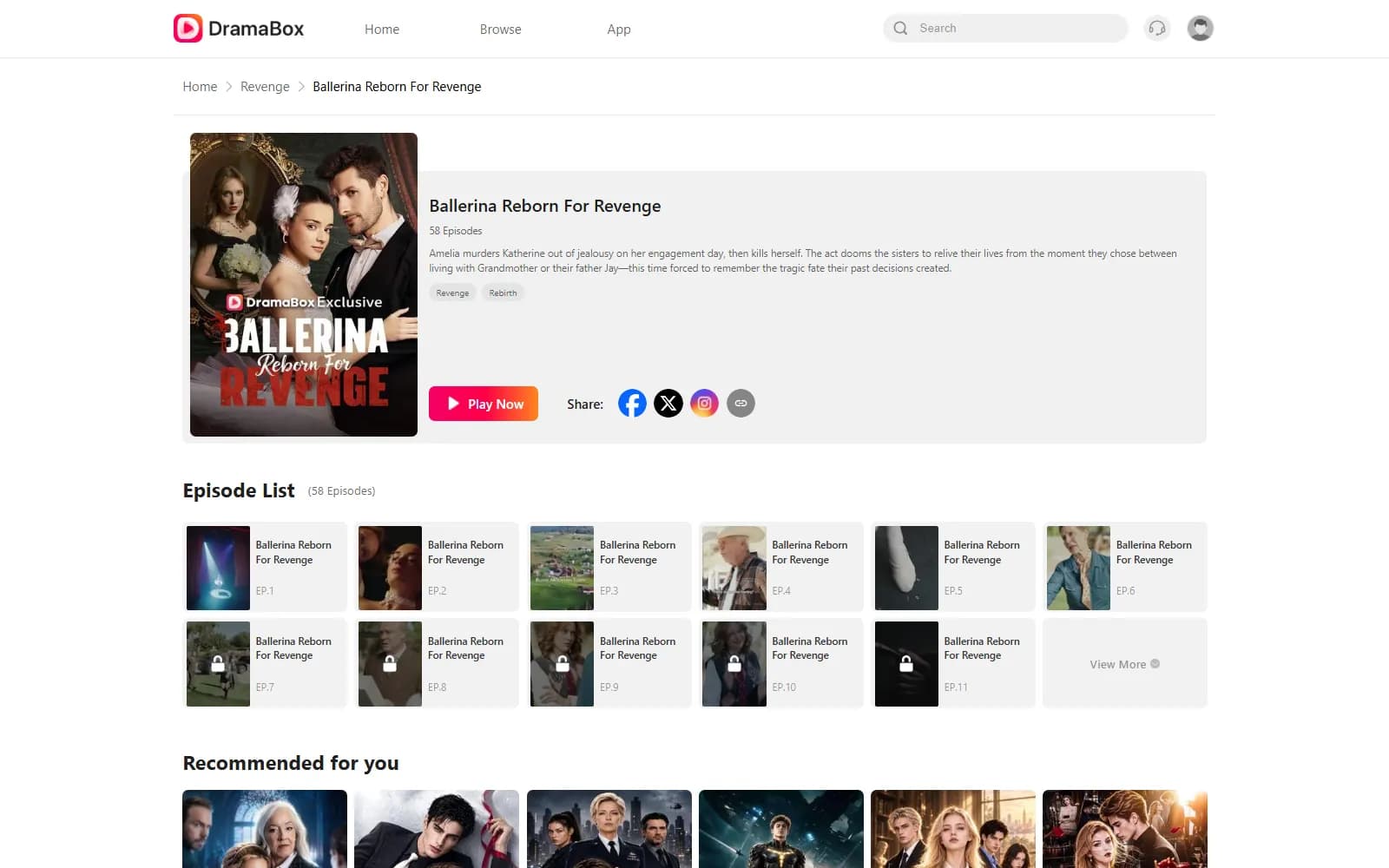This screenshot has width=1389, height=868.
Task: Click the title text of episode EP.9
Action: (638, 648)
